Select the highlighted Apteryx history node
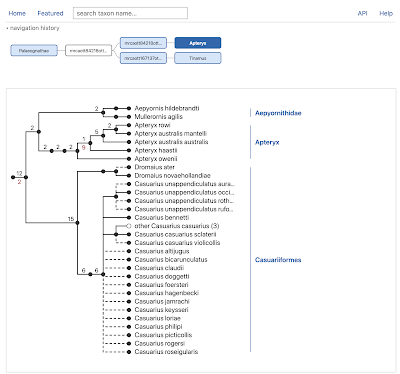 (x=198, y=43)
